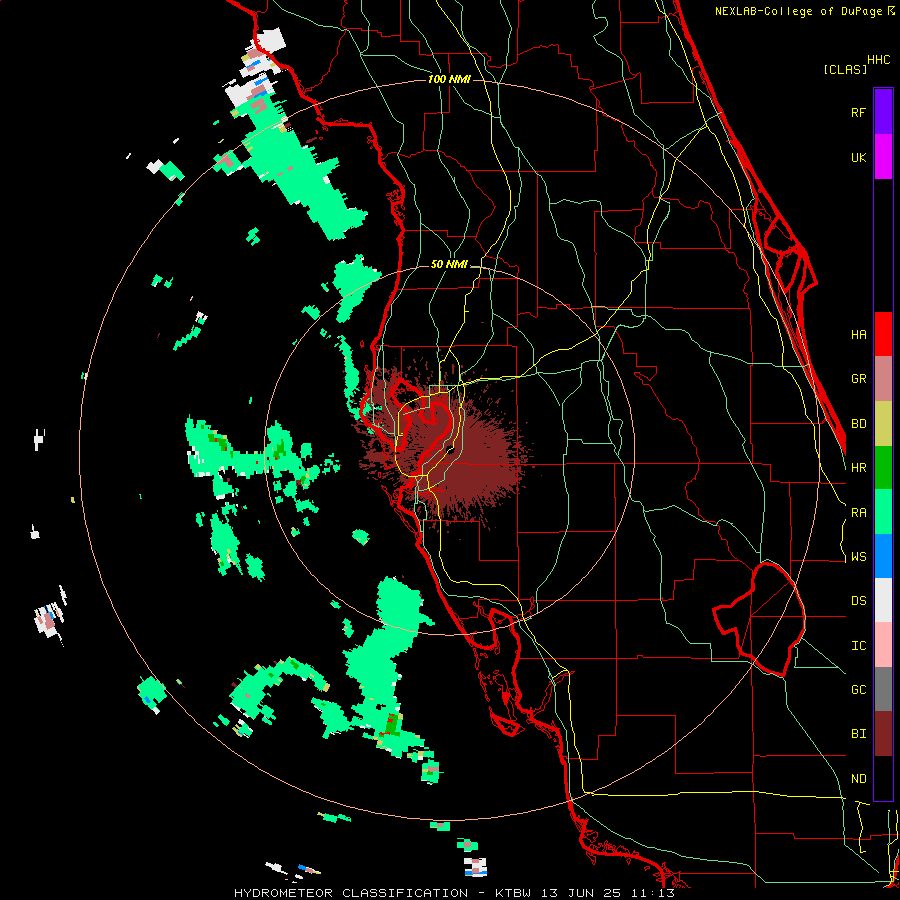The width and height of the screenshot is (900, 900).
Task: Click the GR legend label
Action: coord(858,379)
